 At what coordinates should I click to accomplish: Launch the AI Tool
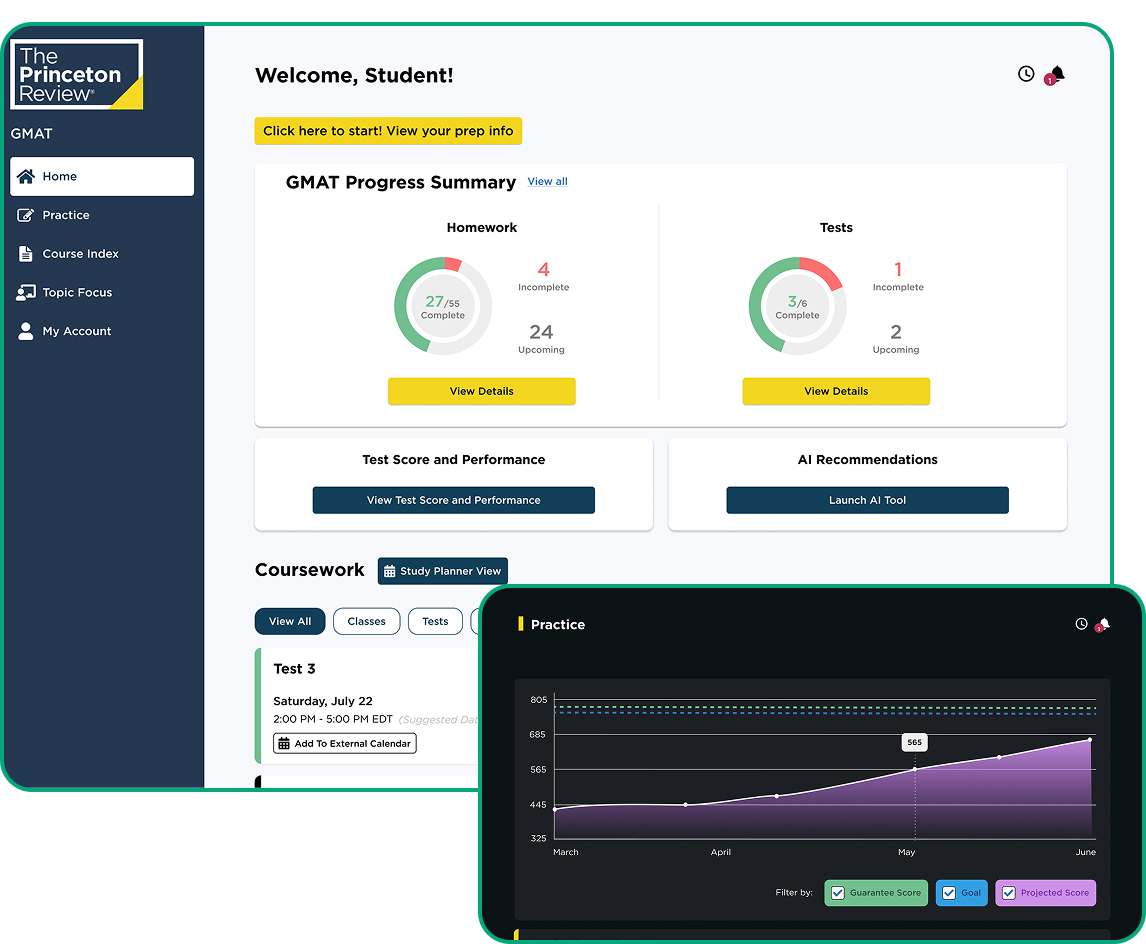tap(866, 500)
